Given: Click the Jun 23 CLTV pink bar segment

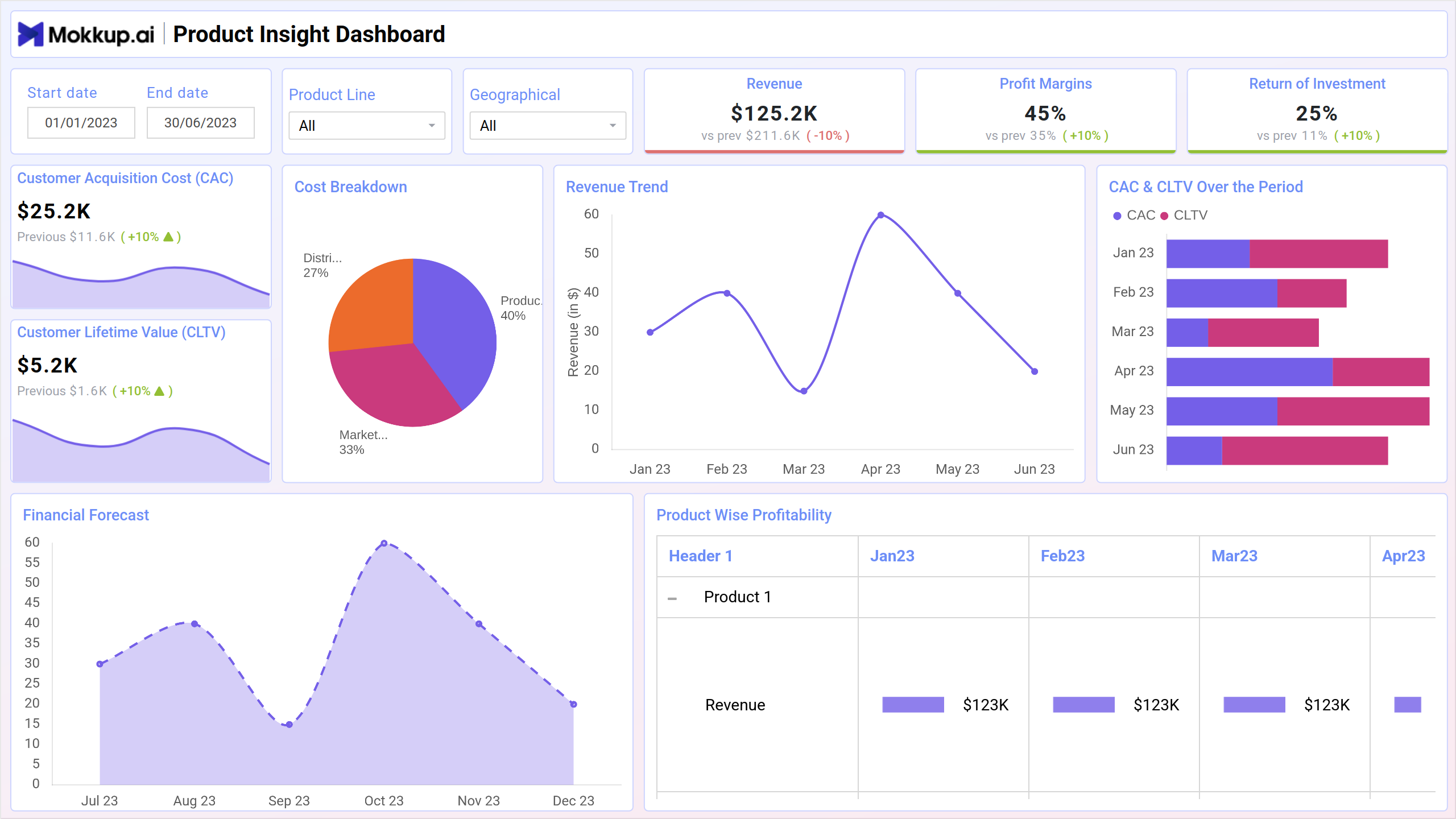Looking at the screenshot, I should click(1305, 451).
